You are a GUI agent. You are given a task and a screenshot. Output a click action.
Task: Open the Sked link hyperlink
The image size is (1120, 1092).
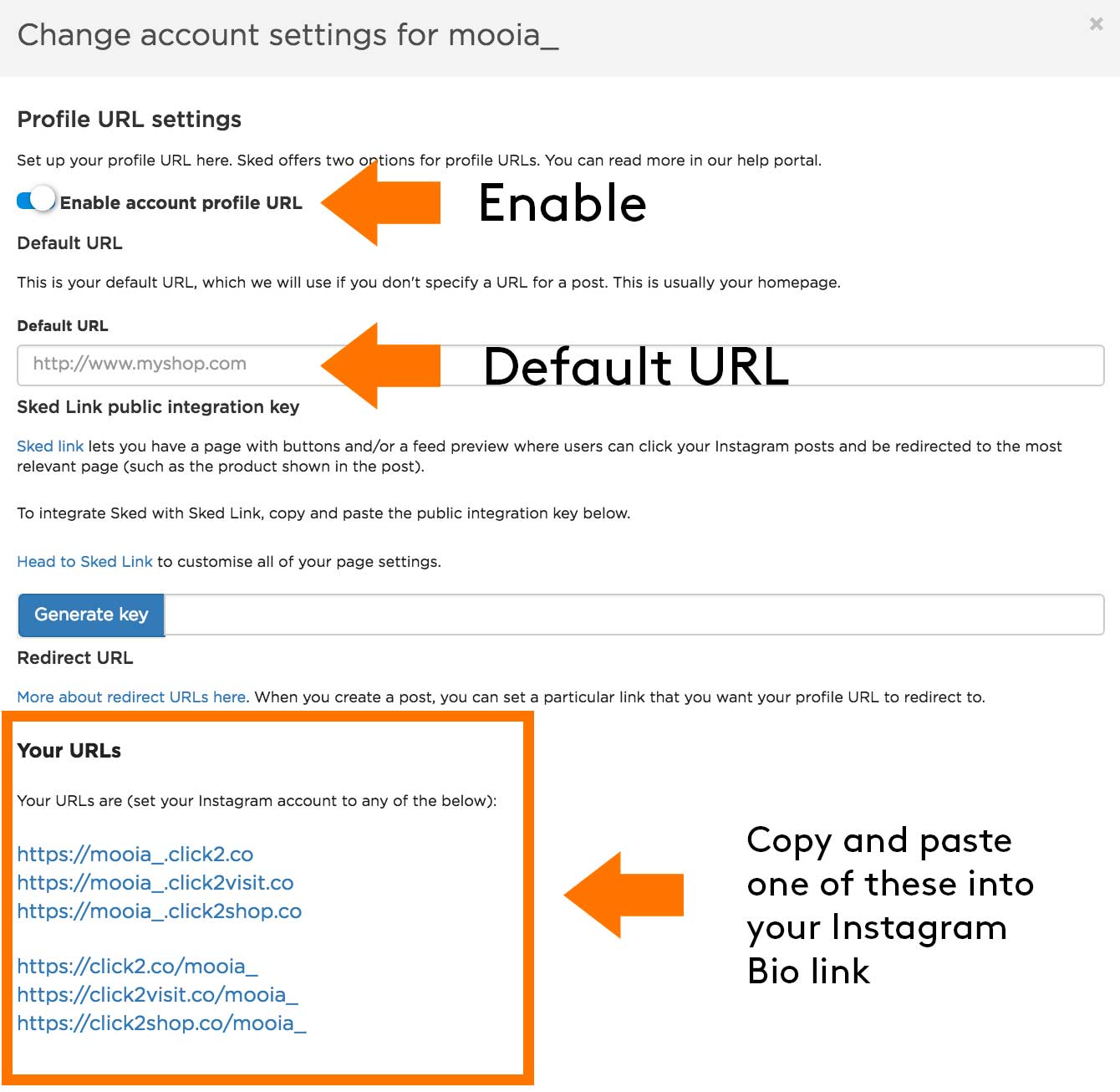(x=50, y=446)
